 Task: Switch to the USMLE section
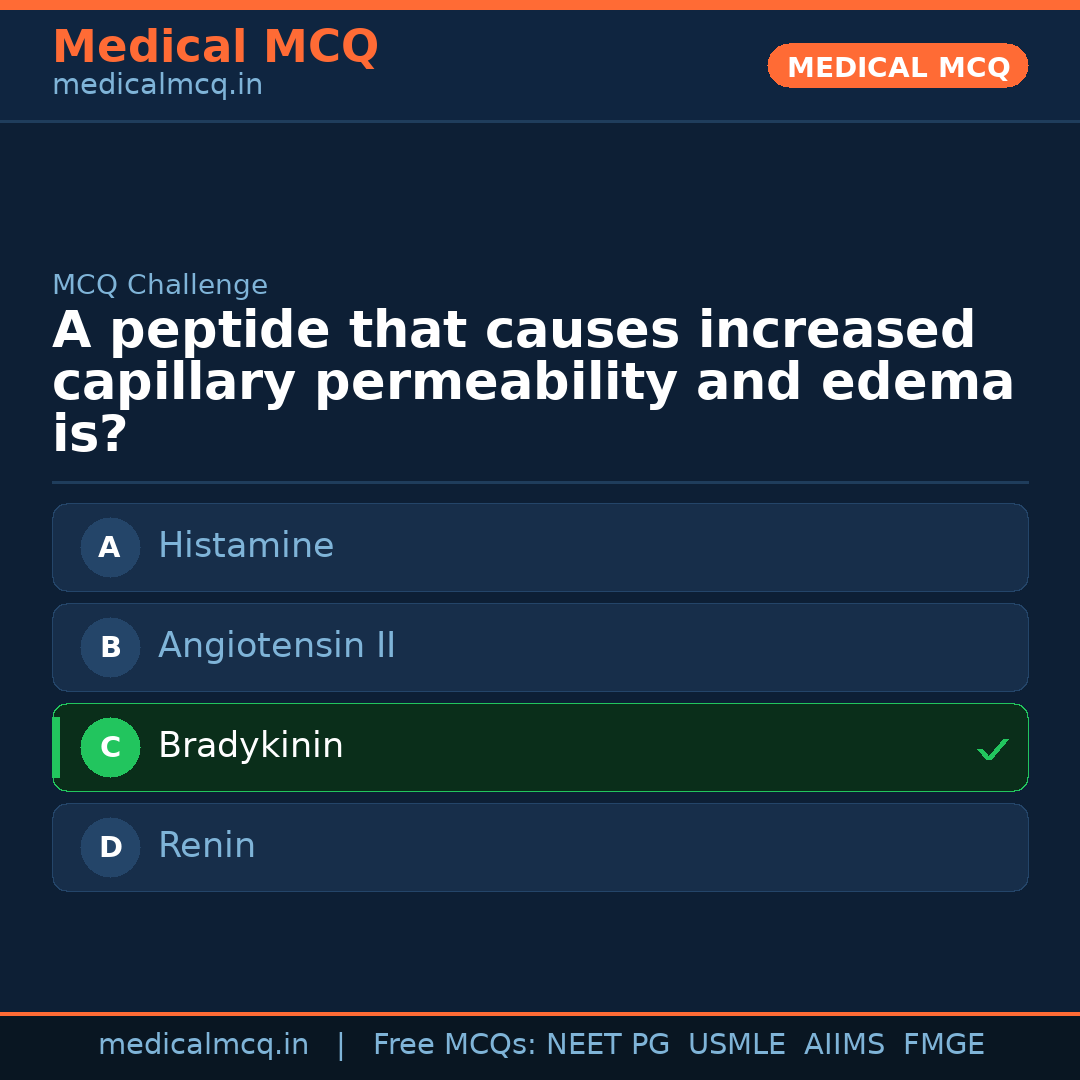click(x=737, y=1043)
